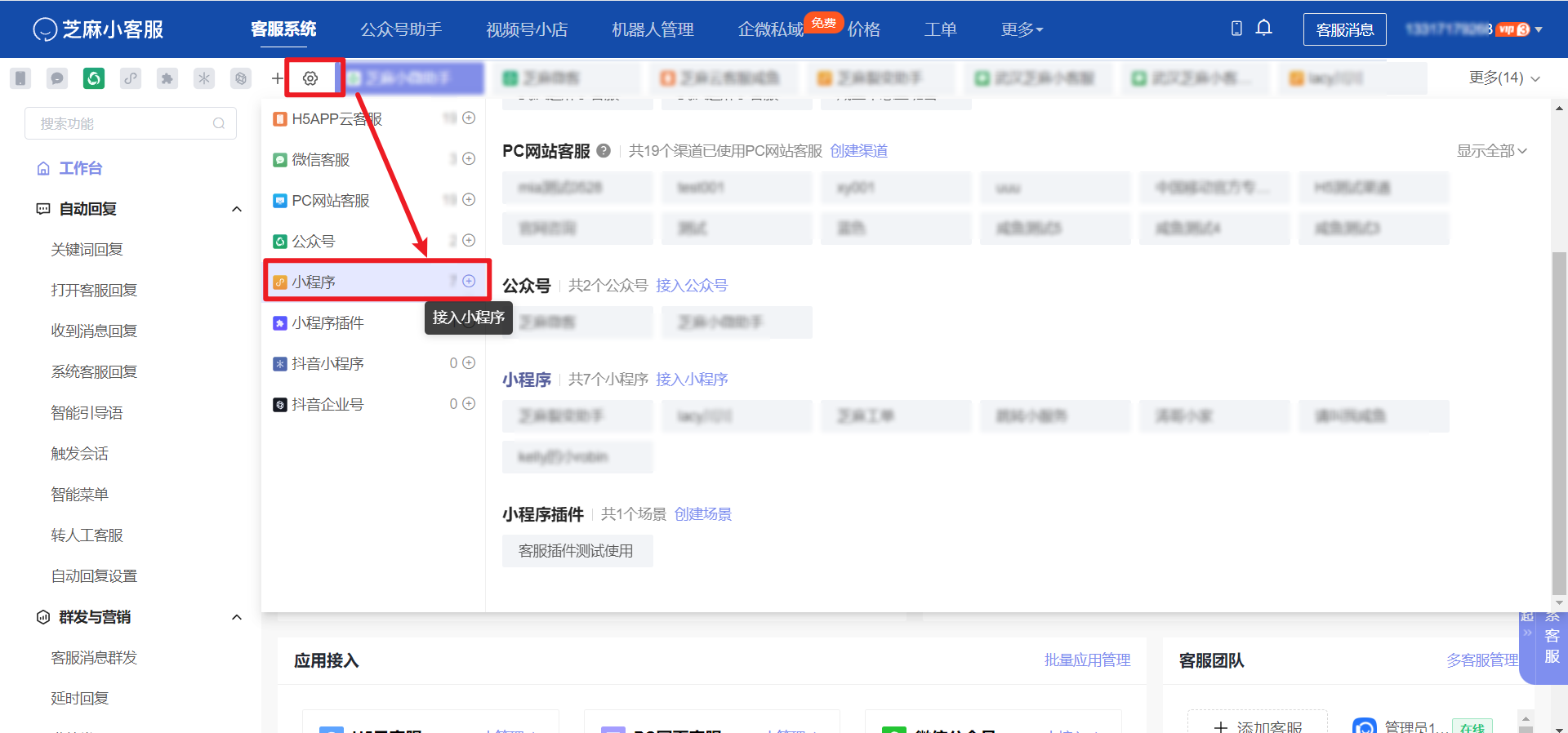Select the mini program link icon in the toolbar
This screenshot has width=1568, height=733.
tap(131, 78)
